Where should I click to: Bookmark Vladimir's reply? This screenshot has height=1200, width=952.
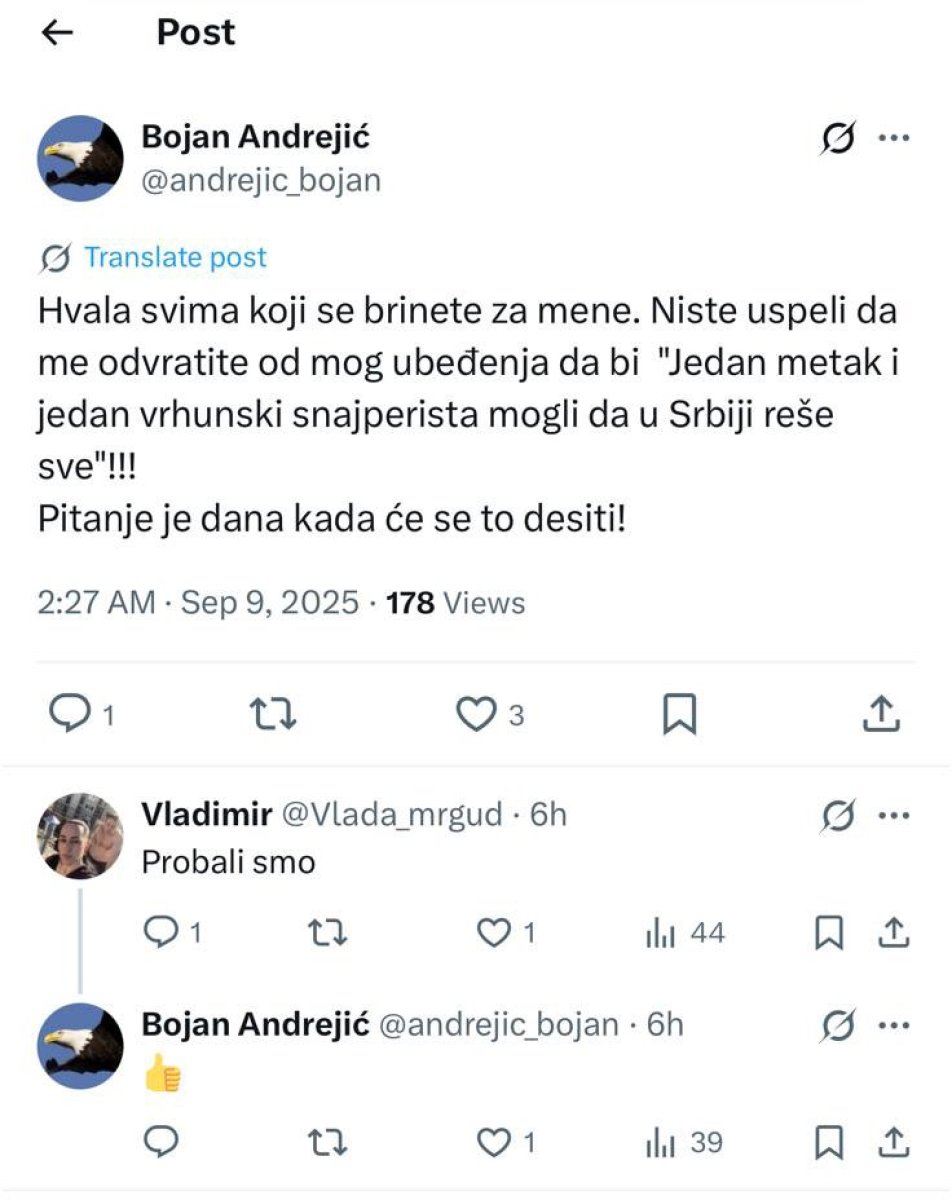click(x=830, y=933)
